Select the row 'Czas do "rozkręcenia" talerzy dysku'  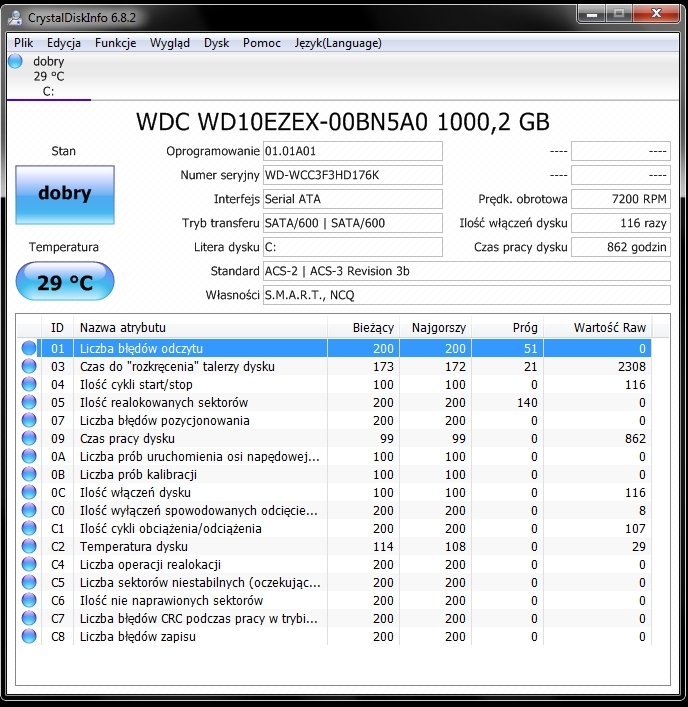334,366
